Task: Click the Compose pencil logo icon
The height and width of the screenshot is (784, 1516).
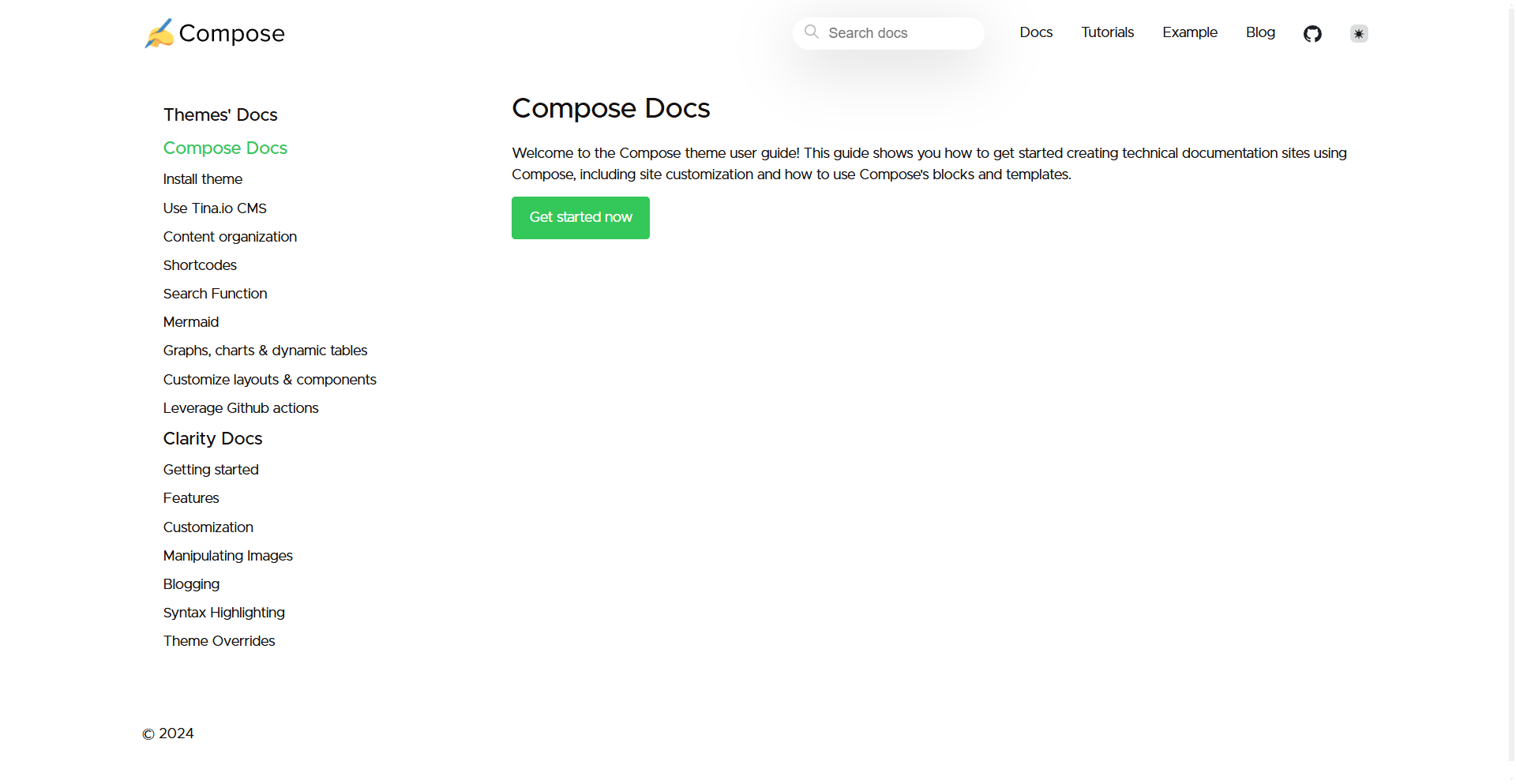Action: 159,33
